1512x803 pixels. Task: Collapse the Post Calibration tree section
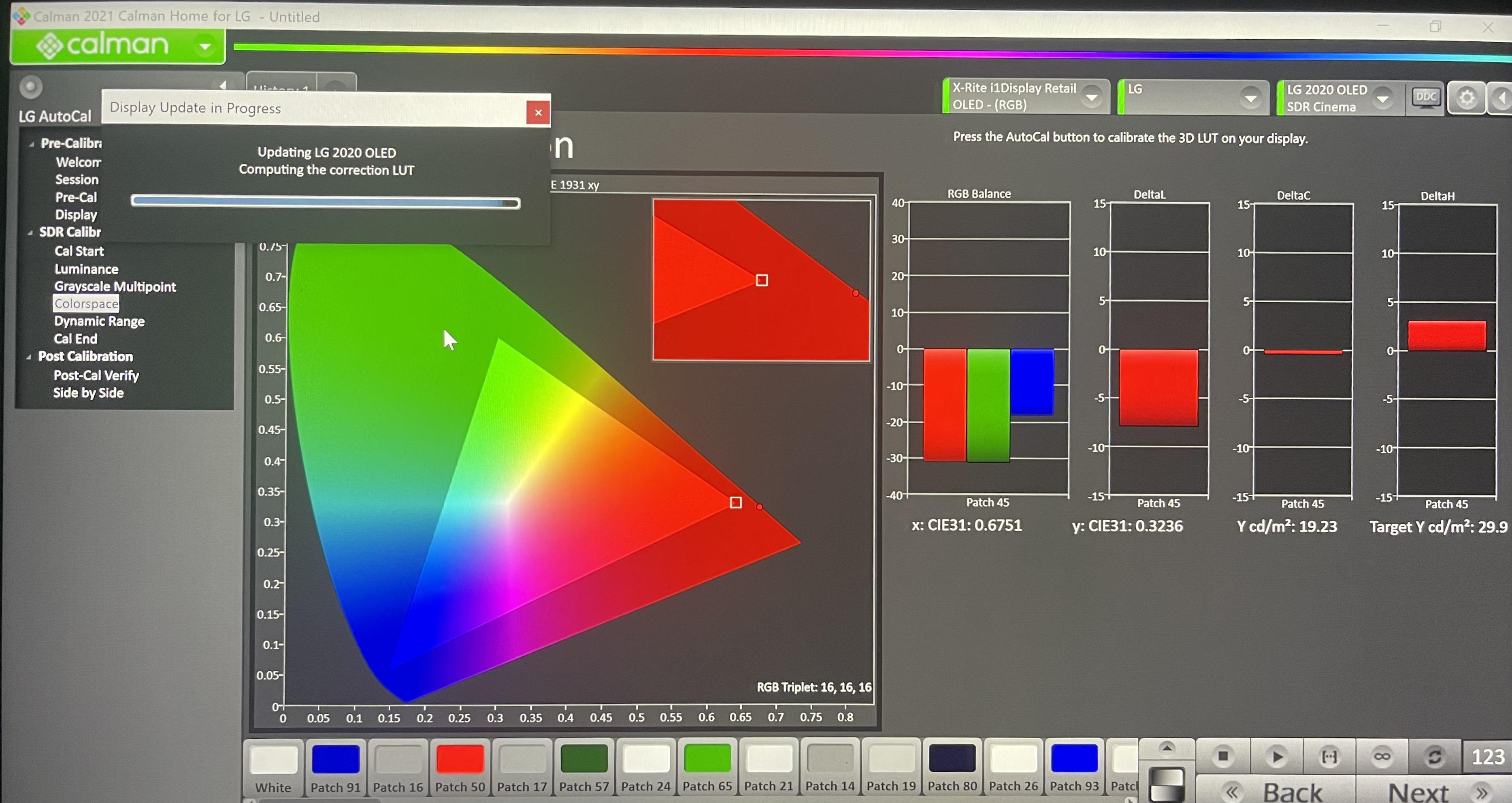pos(28,357)
